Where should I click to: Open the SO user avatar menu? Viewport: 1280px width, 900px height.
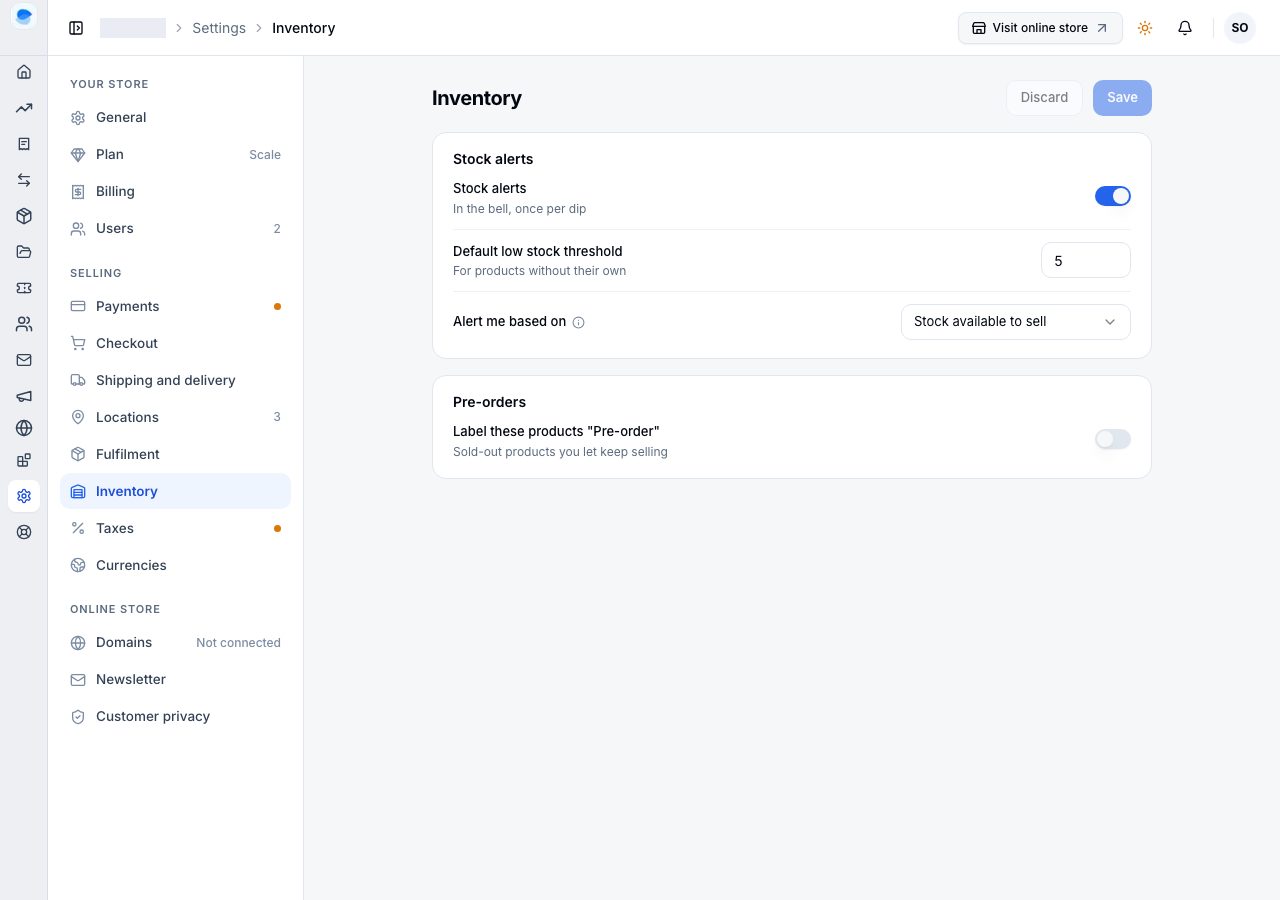coord(1240,28)
